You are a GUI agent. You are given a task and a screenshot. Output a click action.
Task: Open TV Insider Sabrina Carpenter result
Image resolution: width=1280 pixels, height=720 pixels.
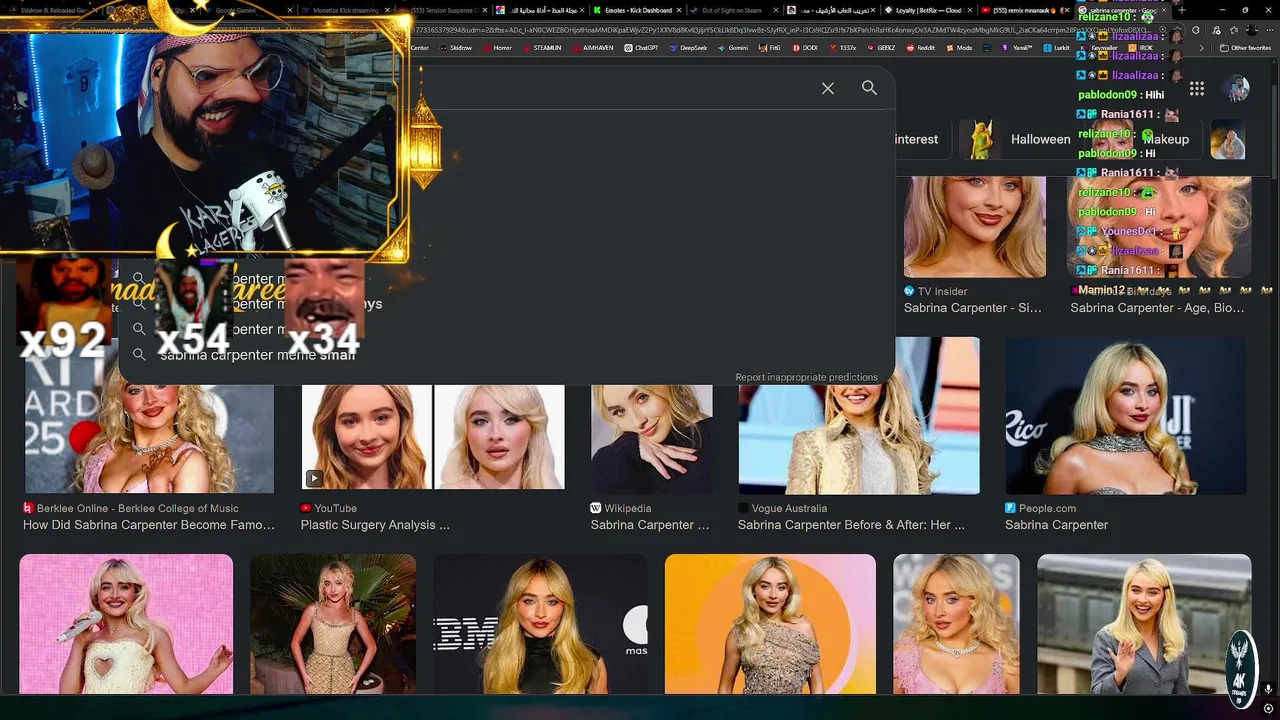click(x=972, y=308)
